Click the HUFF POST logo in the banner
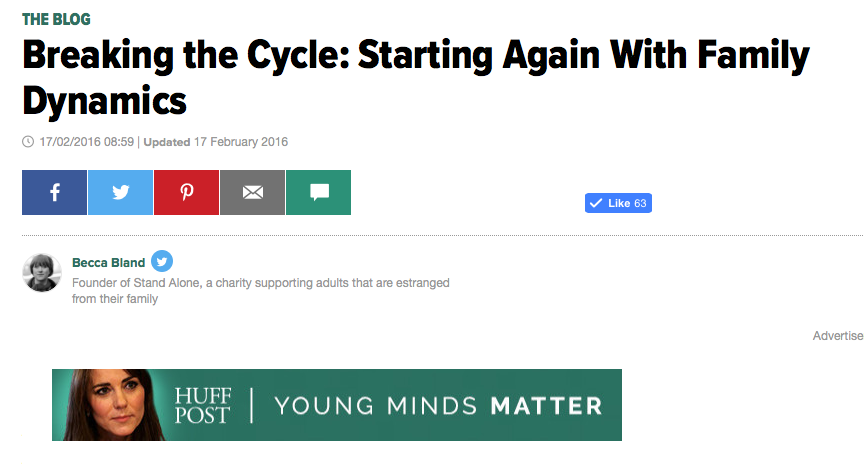 202,406
